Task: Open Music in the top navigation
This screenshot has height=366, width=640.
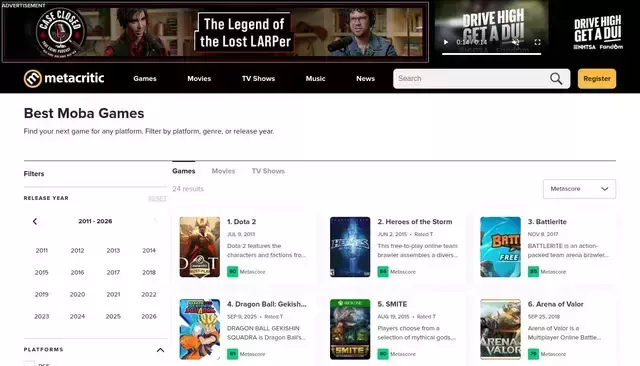Action: (x=316, y=79)
